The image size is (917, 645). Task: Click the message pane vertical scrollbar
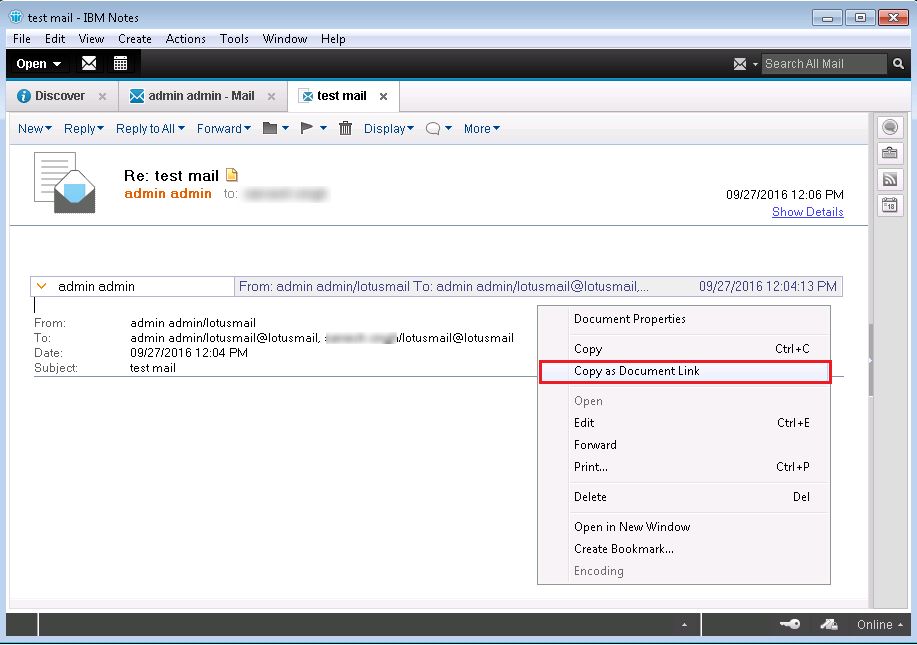pyautogui.click(x=870, y=361)
